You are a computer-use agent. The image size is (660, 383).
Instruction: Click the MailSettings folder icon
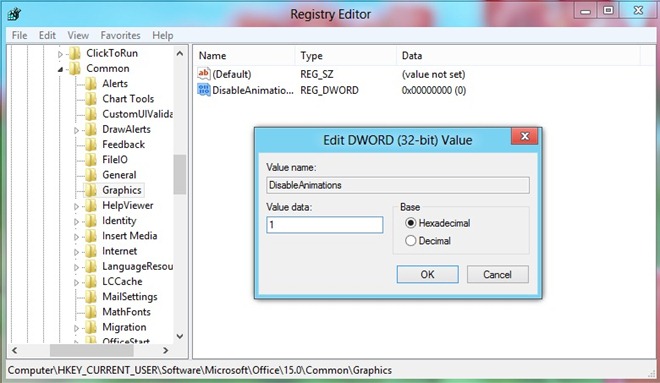pyautogui.click(x=91, y=297)
